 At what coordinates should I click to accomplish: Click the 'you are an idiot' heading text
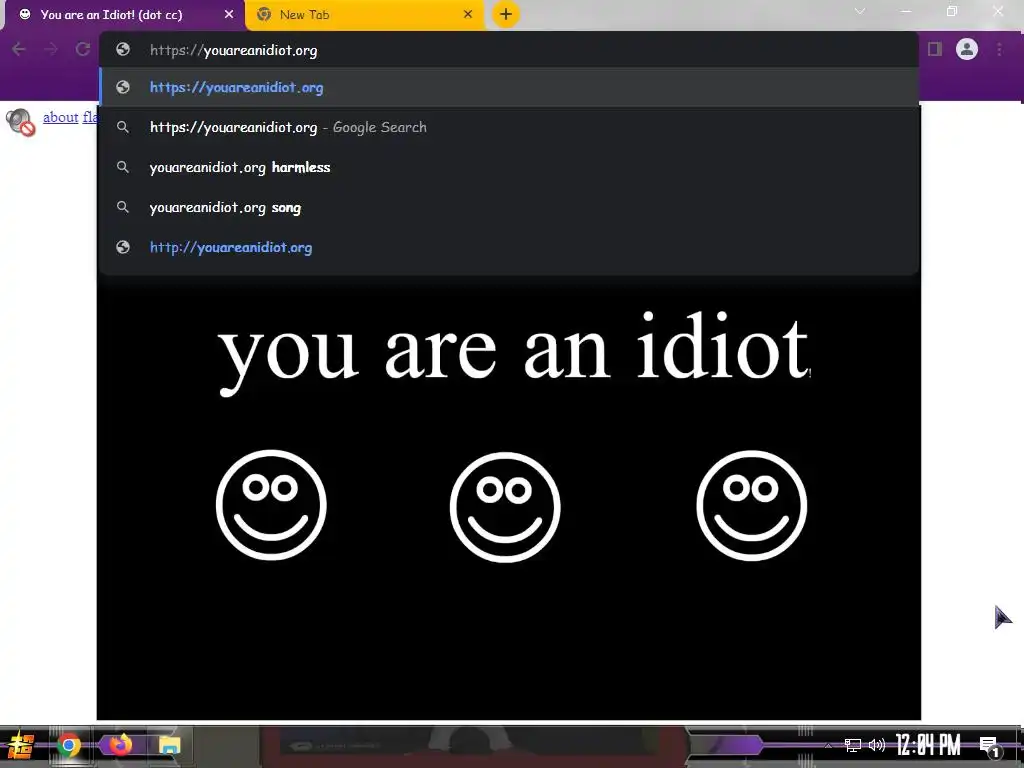(x=514, y=353)
